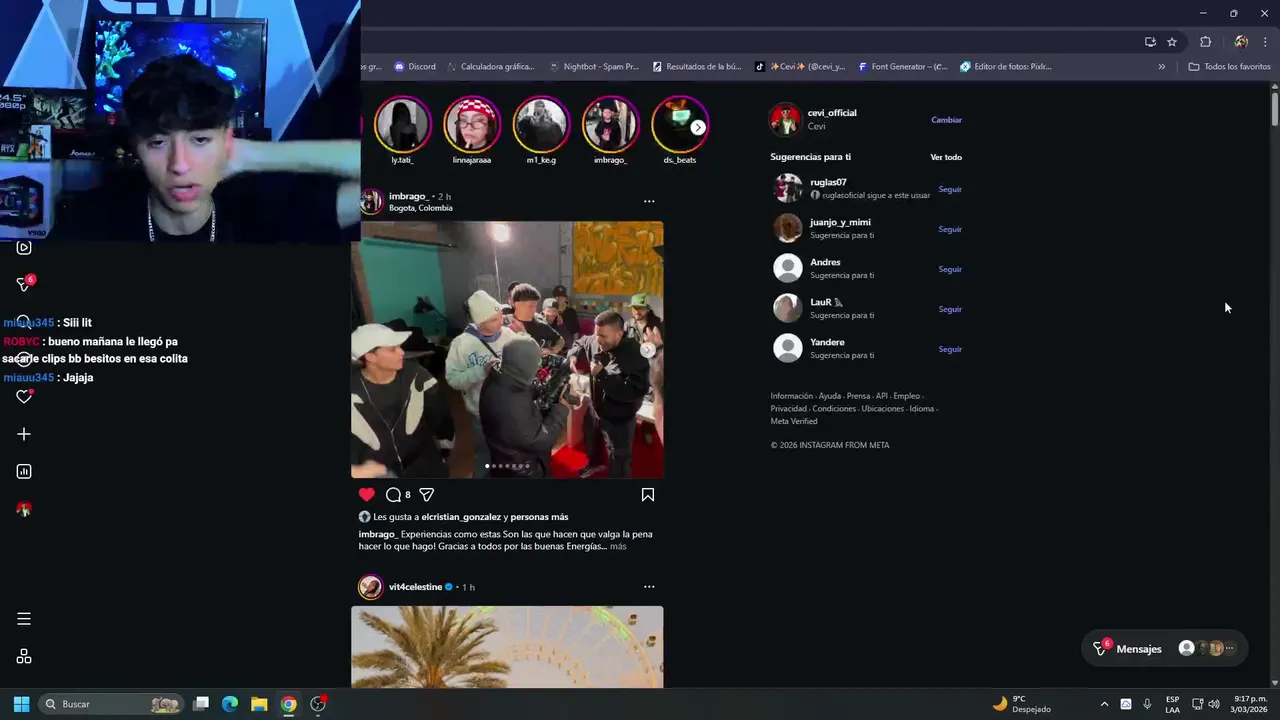The image size is (1280, 720).
Task: Open linnajaraaa story
Action: (472, 124)
